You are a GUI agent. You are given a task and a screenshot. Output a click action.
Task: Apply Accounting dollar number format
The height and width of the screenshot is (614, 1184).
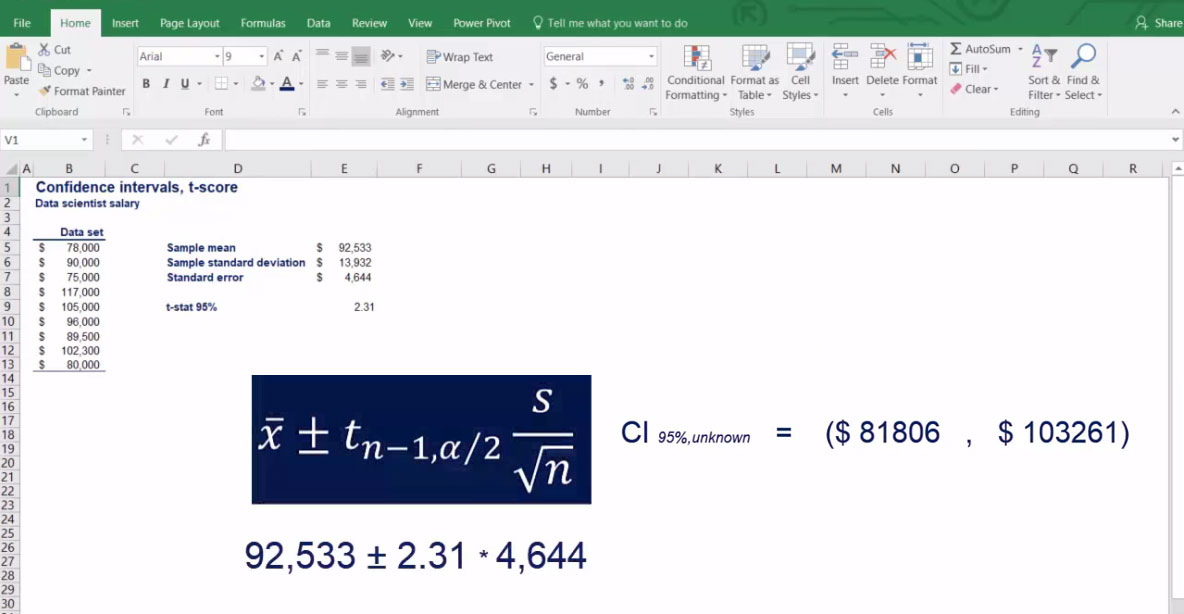pyautogui.click(x=553, y=84)
